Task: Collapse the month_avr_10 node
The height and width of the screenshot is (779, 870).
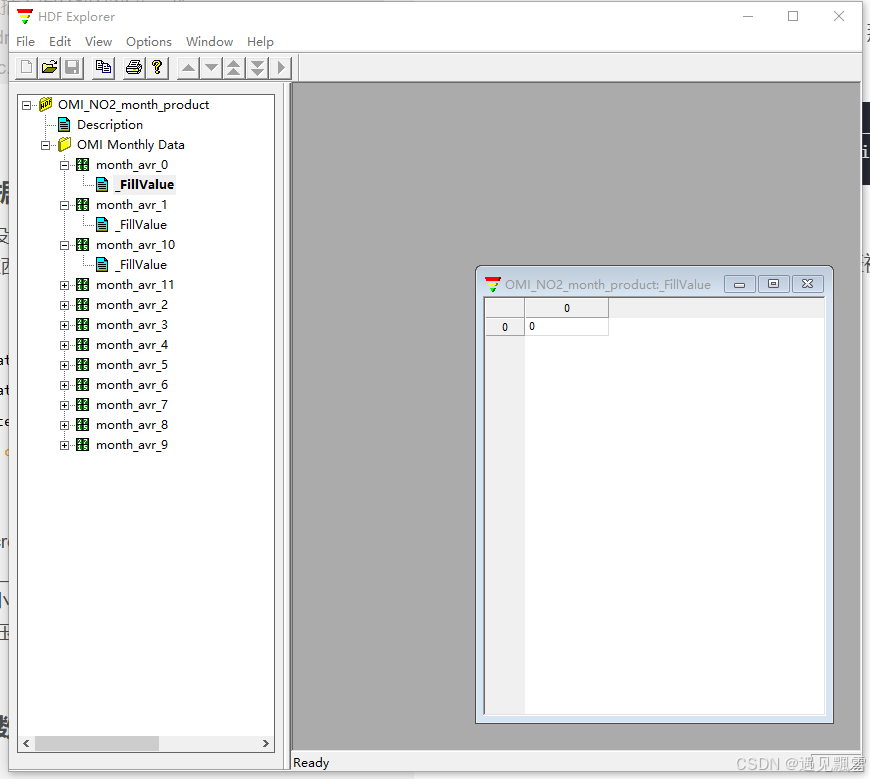Action: click(64, 245)
